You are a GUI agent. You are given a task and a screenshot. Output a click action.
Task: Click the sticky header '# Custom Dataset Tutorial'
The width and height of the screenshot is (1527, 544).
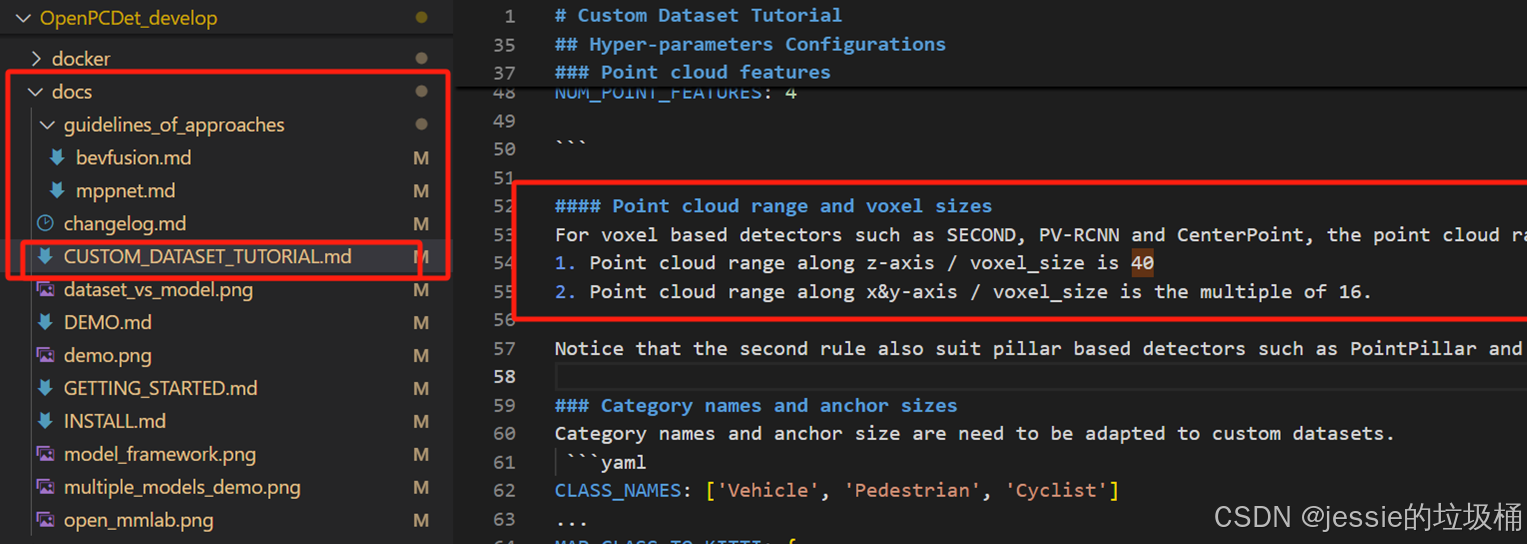[x=699, y=15]
